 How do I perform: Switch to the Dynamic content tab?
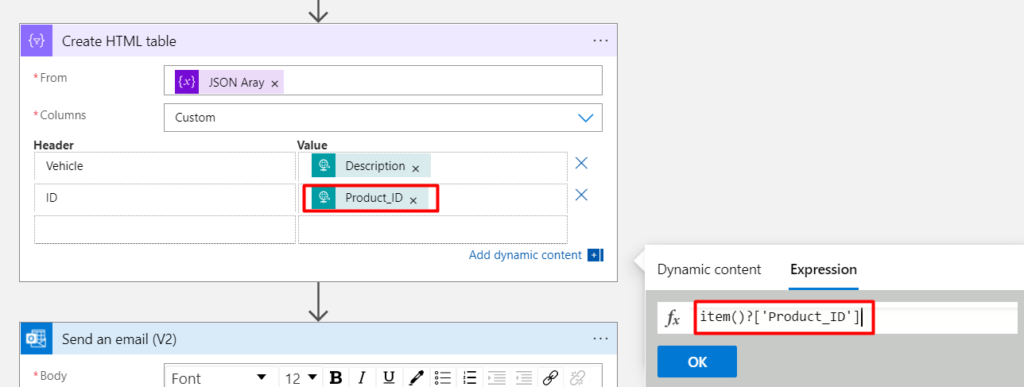pyautogui.click(x=709, y=270)
